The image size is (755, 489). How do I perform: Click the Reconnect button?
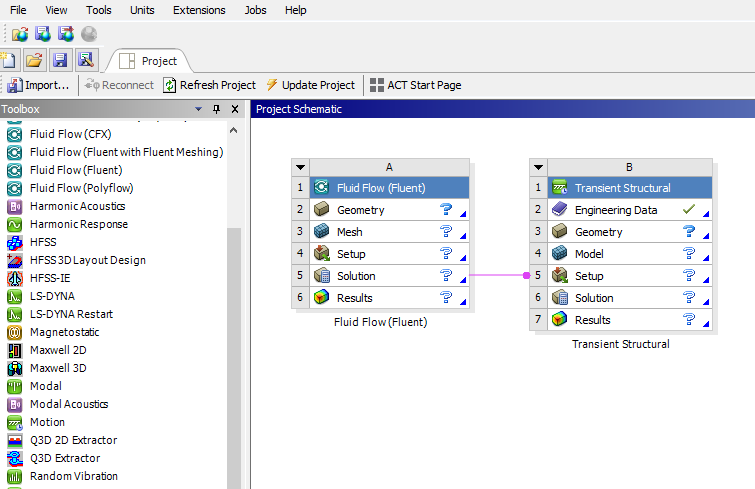point(119,85)
